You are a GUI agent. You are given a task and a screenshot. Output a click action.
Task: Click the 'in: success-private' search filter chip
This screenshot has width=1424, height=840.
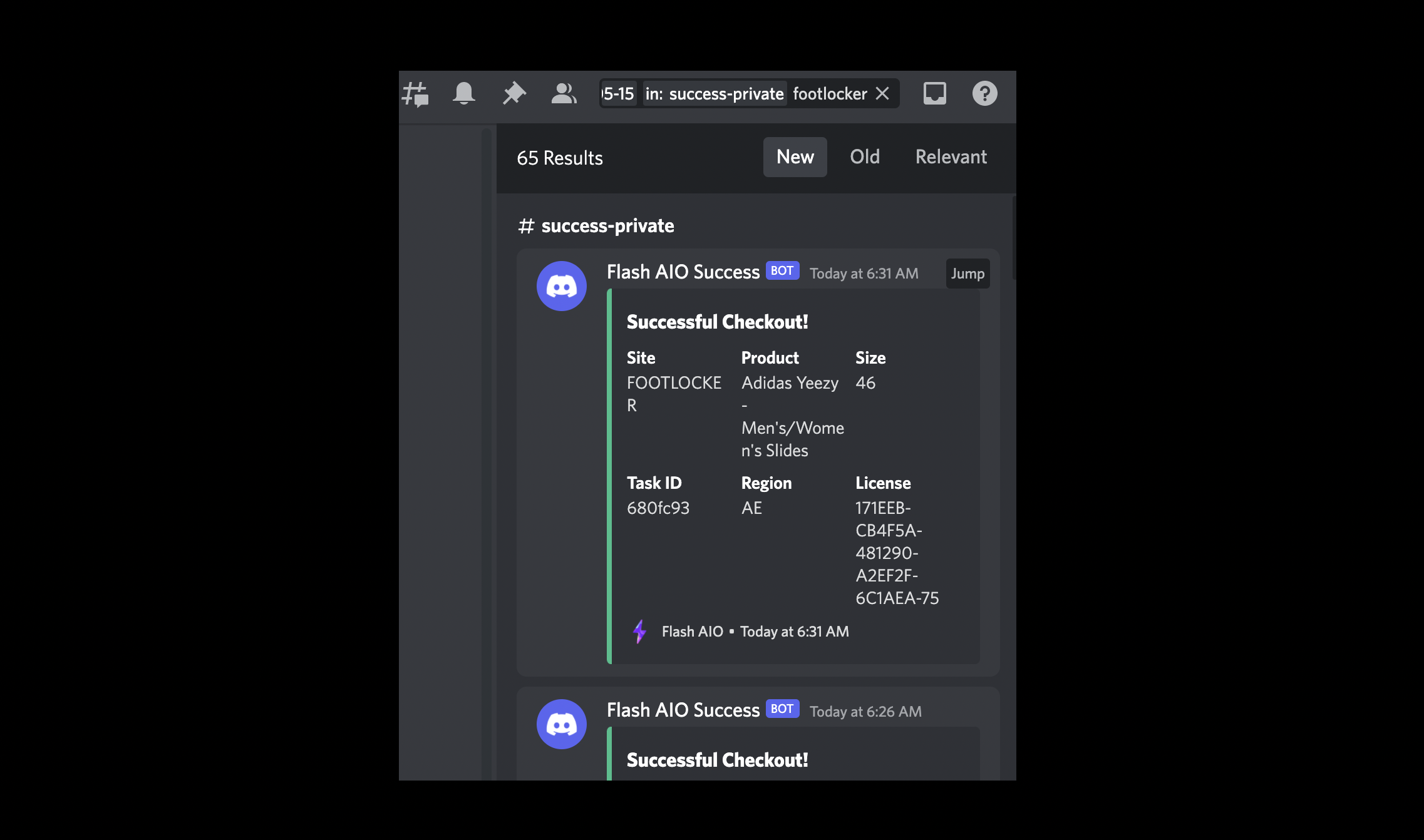point(714,94)
